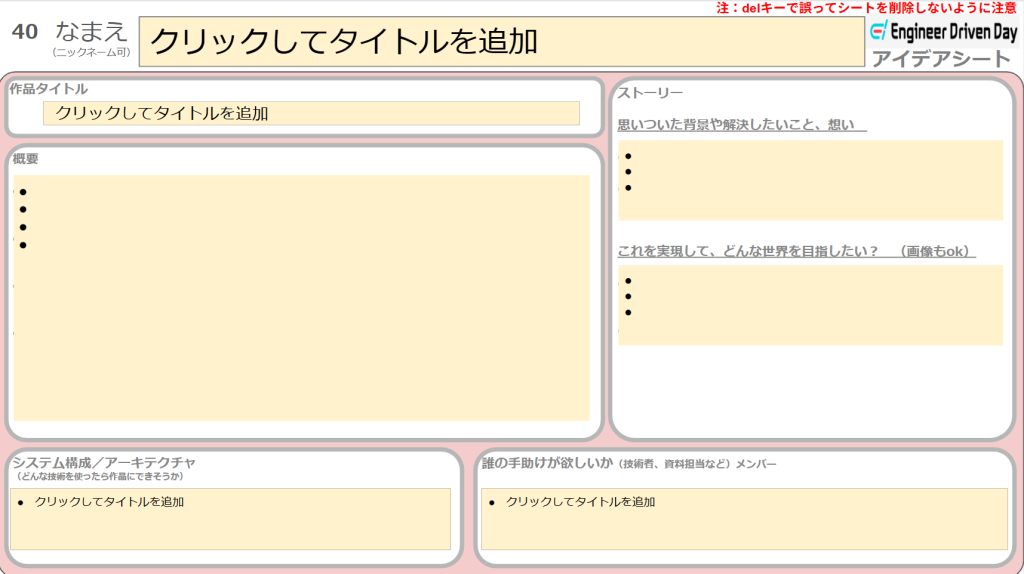Click the Engineer Driven Day logo icon

[879, 31]
